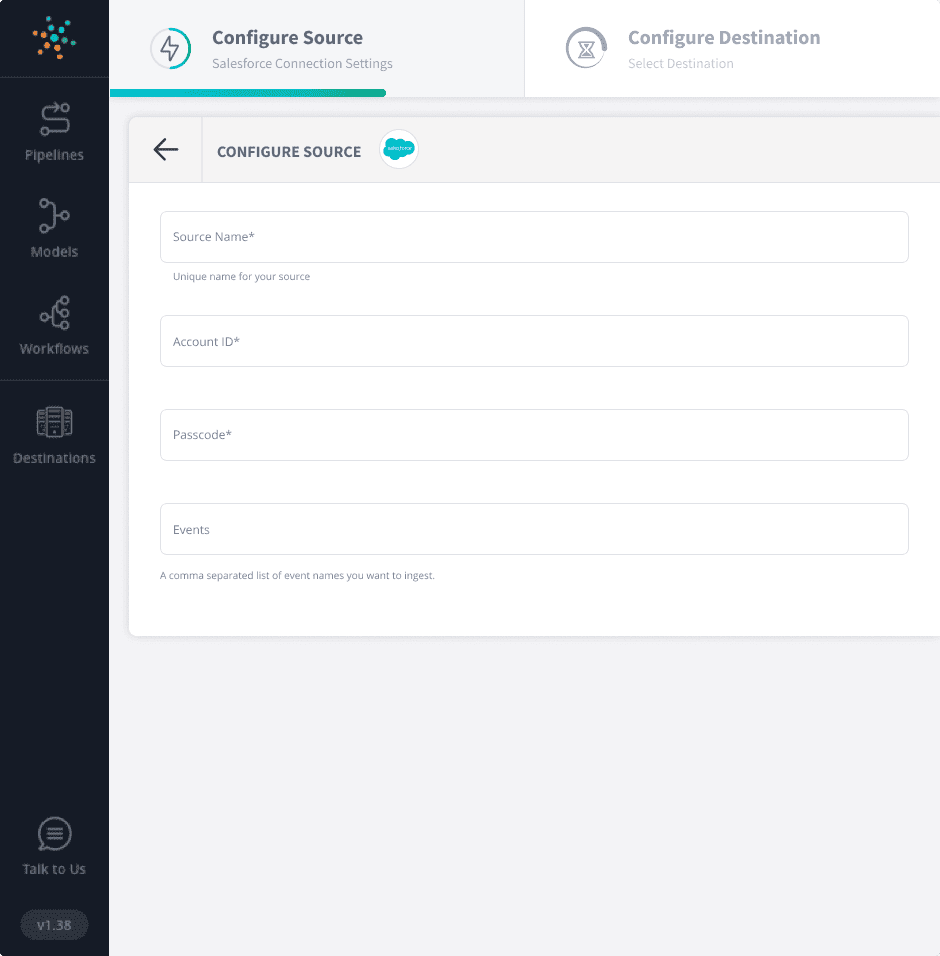Click the app logo in top-left corner

pyautogui.click(x=54, y=38)
